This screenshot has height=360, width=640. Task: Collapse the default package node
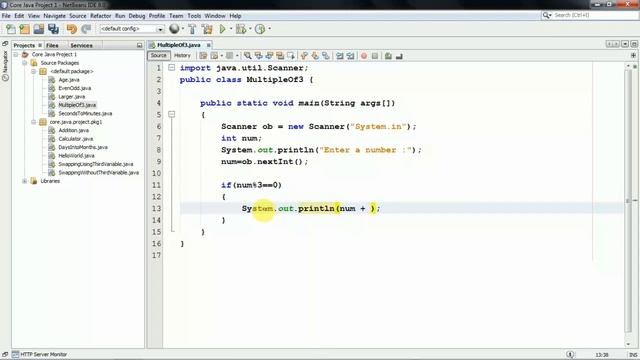tap(34, 71)
